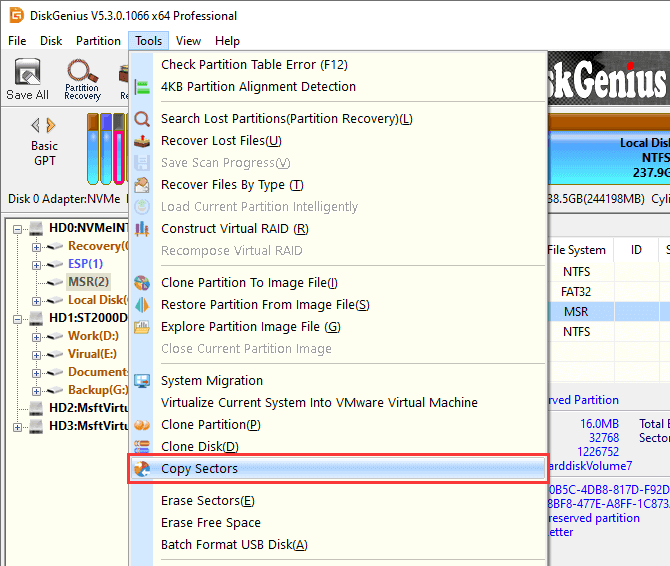The image size is (670, 566).
Task: Choose Clone Disk menu entry
Action: [x=199, y=447]
